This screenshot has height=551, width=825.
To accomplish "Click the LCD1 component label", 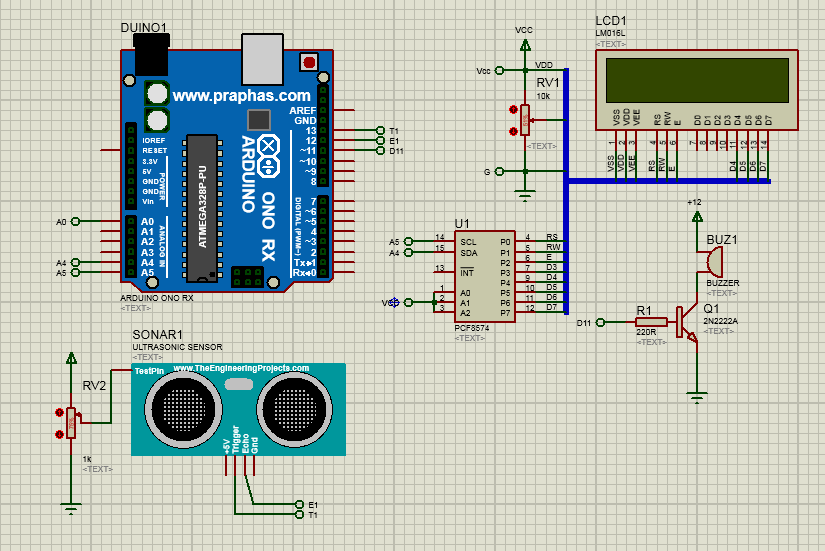I will pos(611,21).
